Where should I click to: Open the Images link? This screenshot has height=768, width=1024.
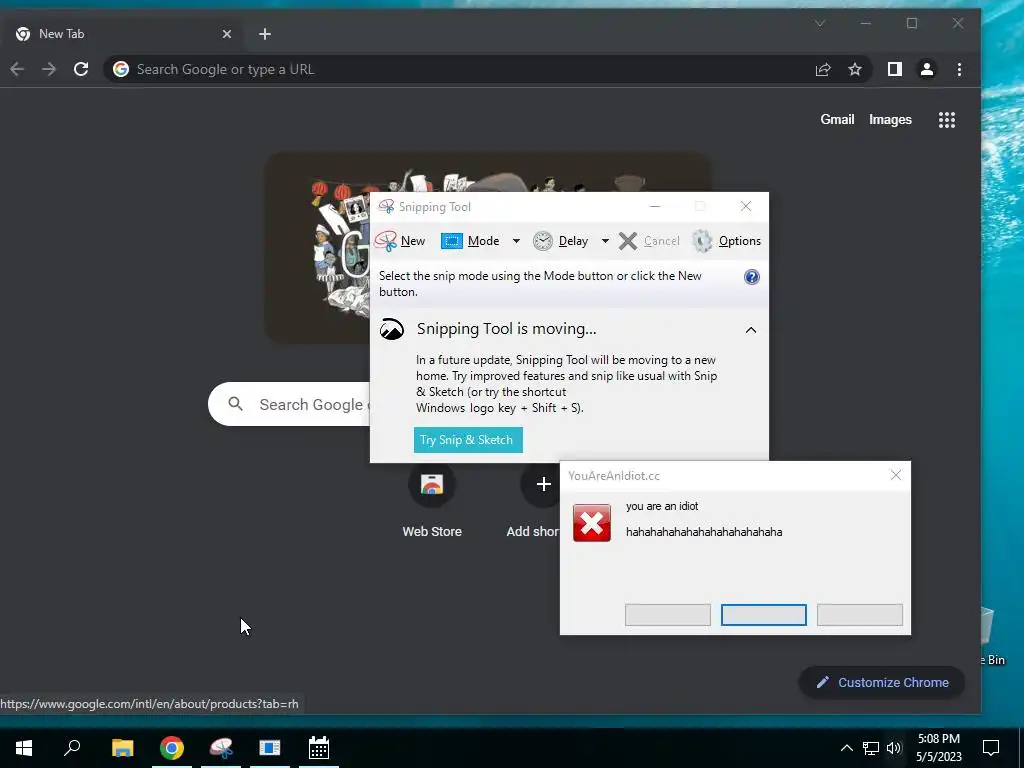890,120
